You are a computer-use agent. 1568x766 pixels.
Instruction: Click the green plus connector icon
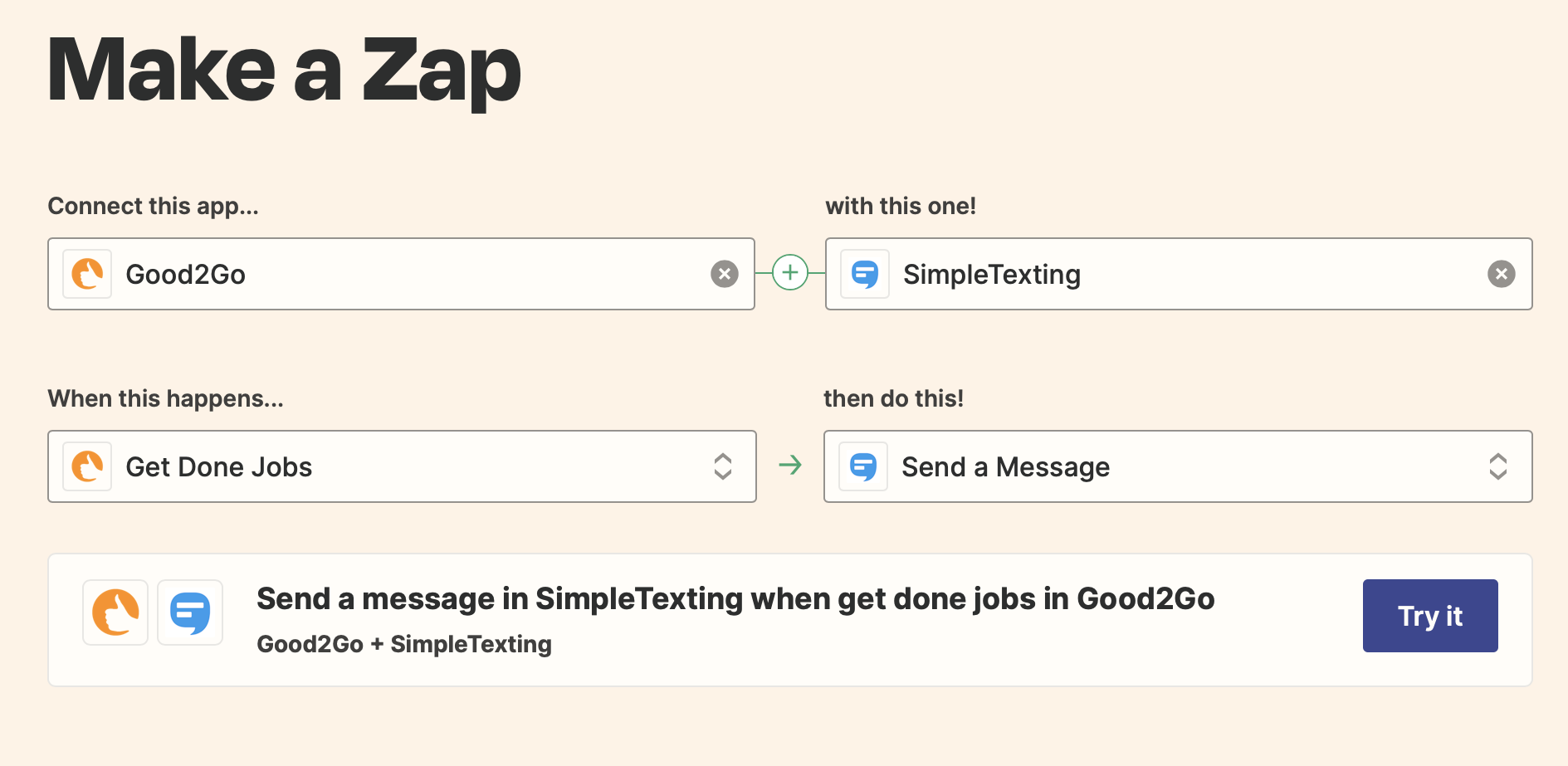point(790,273)
